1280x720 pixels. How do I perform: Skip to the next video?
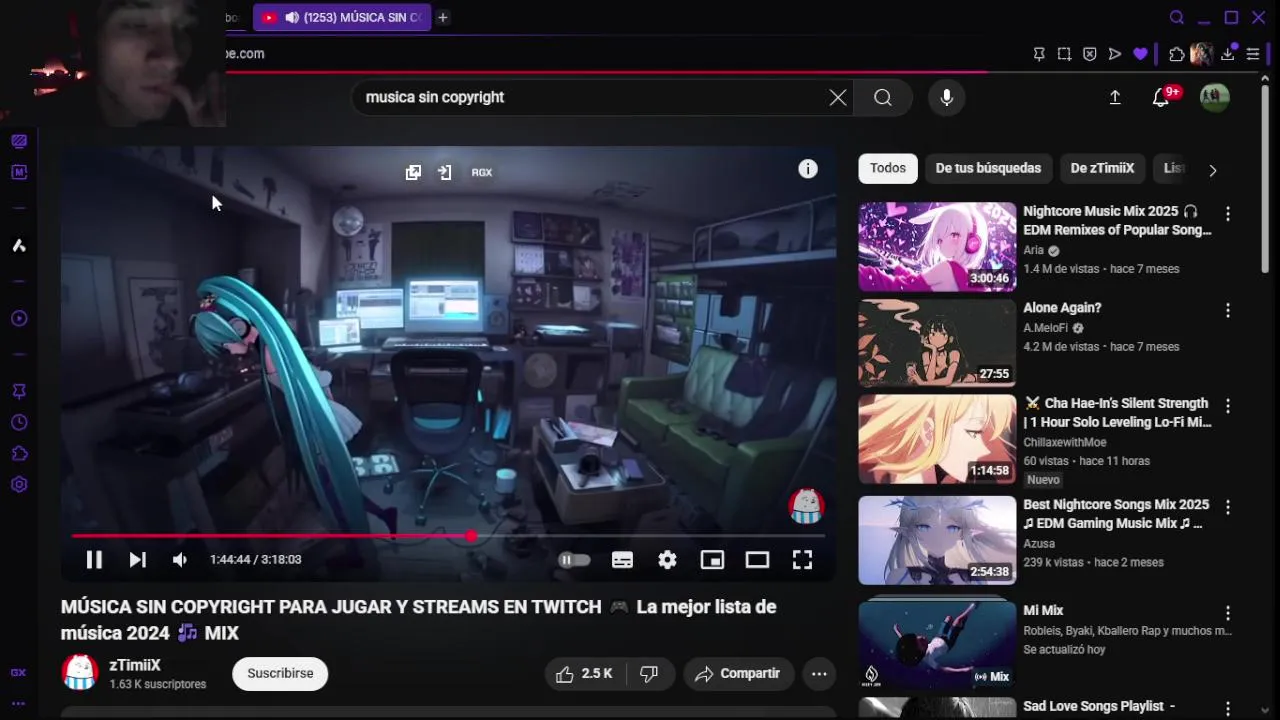(x=137, y=560)
